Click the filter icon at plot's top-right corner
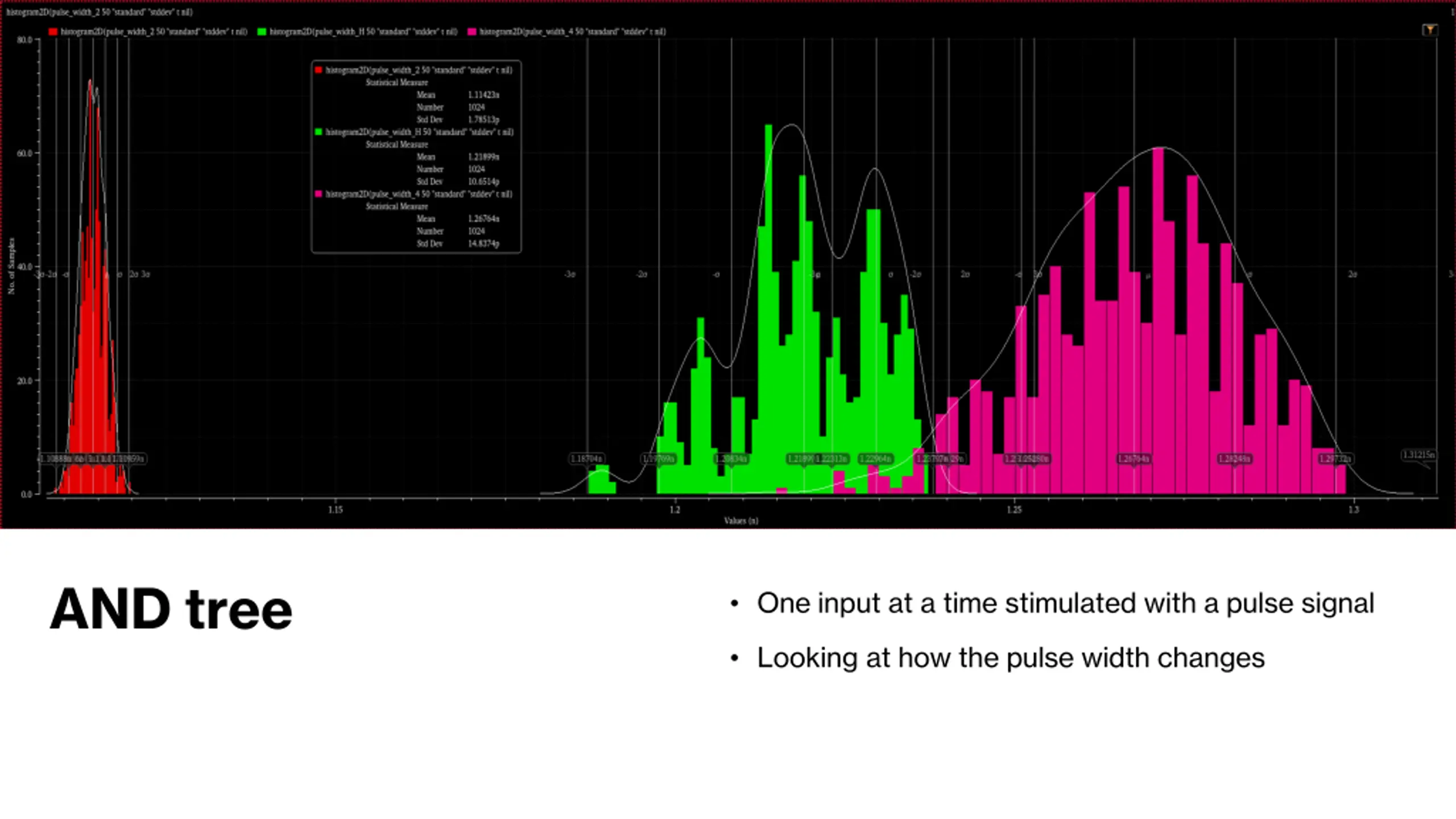Viewport: 1456px width, 819px height. (1429, 30)
